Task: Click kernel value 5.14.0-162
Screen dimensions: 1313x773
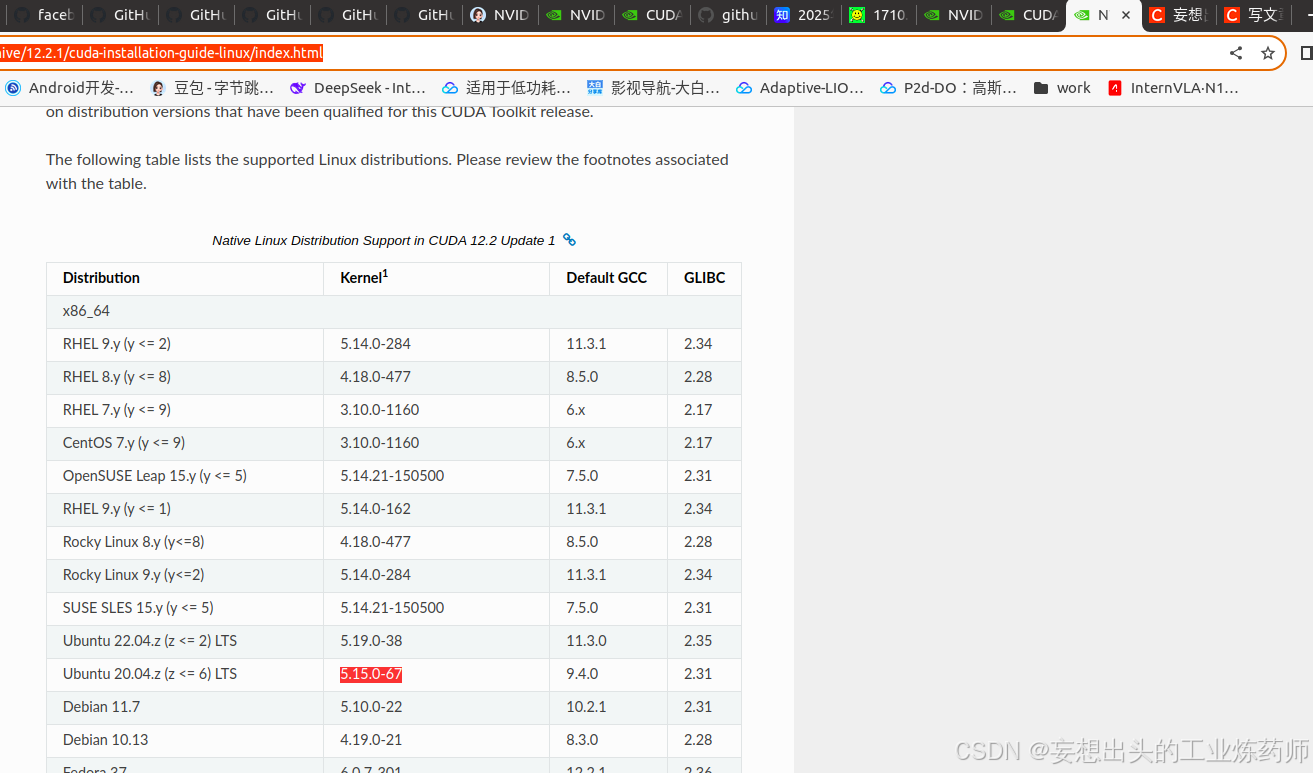Action: tap(375, 509)
